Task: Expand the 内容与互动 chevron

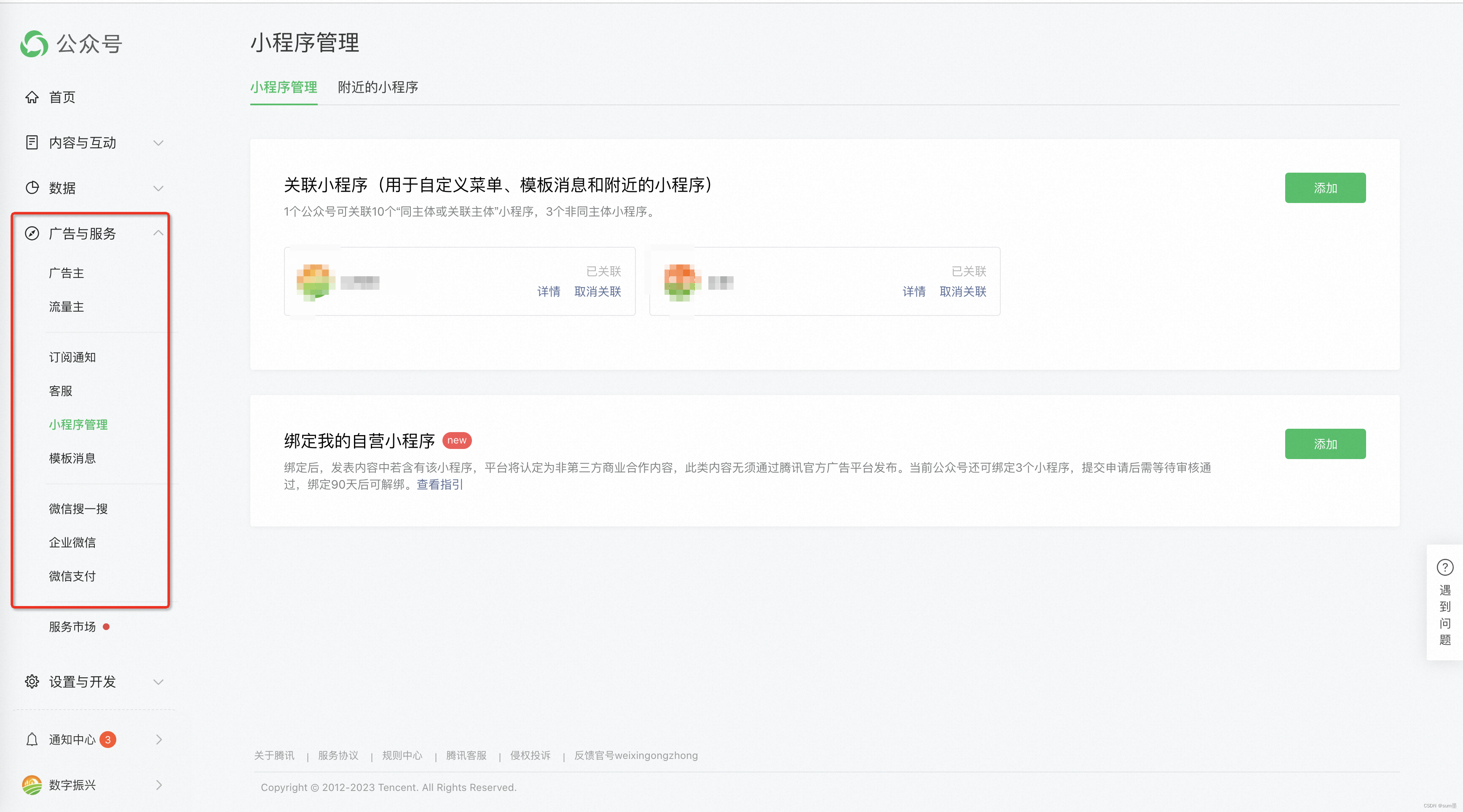Action: tap(158, 142)
